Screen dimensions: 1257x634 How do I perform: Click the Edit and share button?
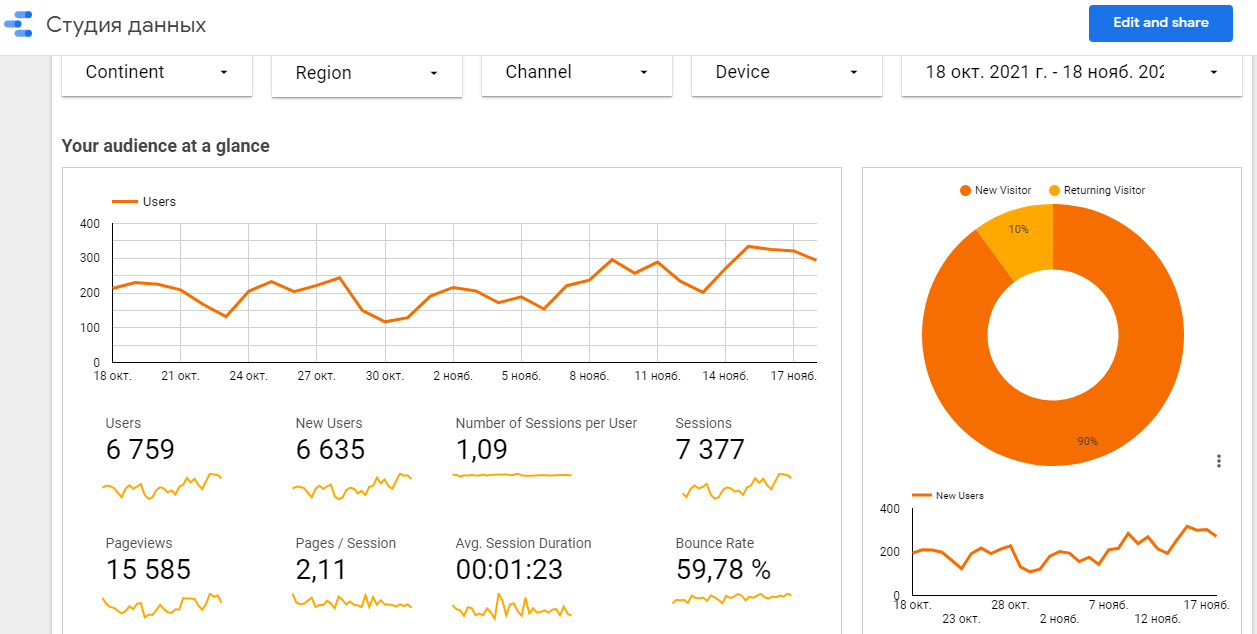point(1160,23)
